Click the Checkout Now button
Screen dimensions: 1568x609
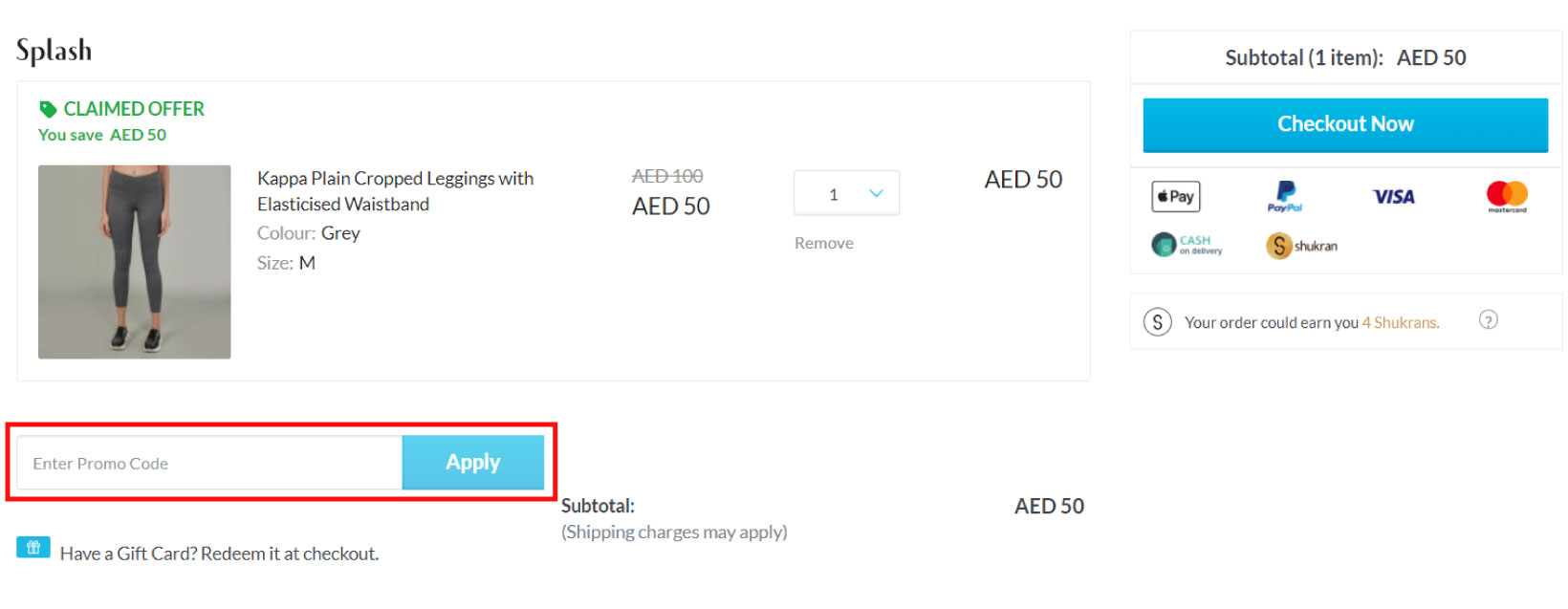pos(1344,123)
